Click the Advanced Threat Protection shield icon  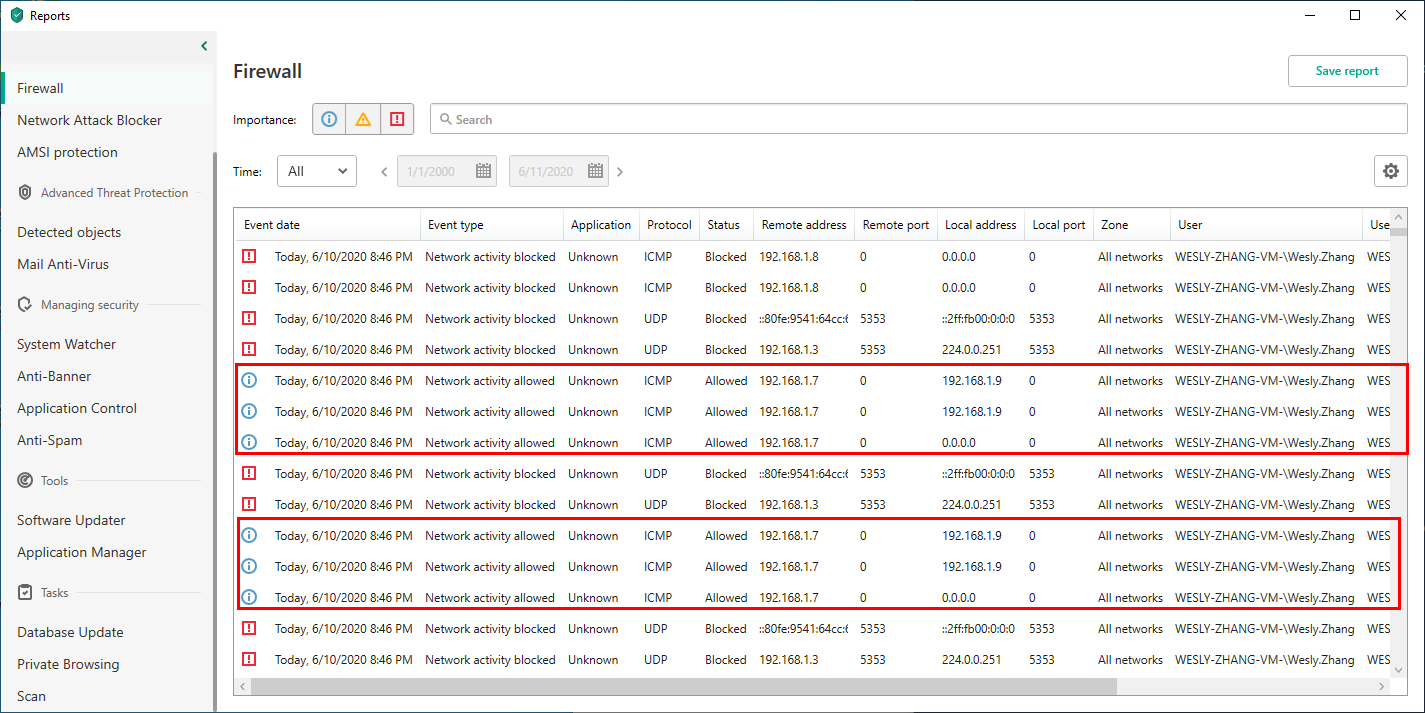pos(26,192)
